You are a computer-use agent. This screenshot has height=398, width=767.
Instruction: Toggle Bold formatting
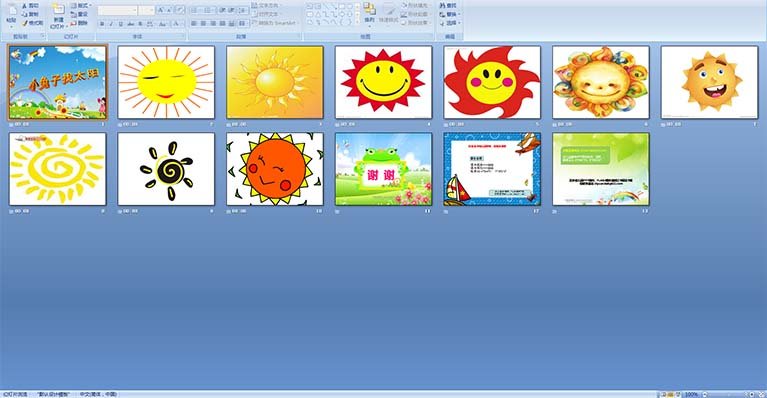[x=102, y=23]
